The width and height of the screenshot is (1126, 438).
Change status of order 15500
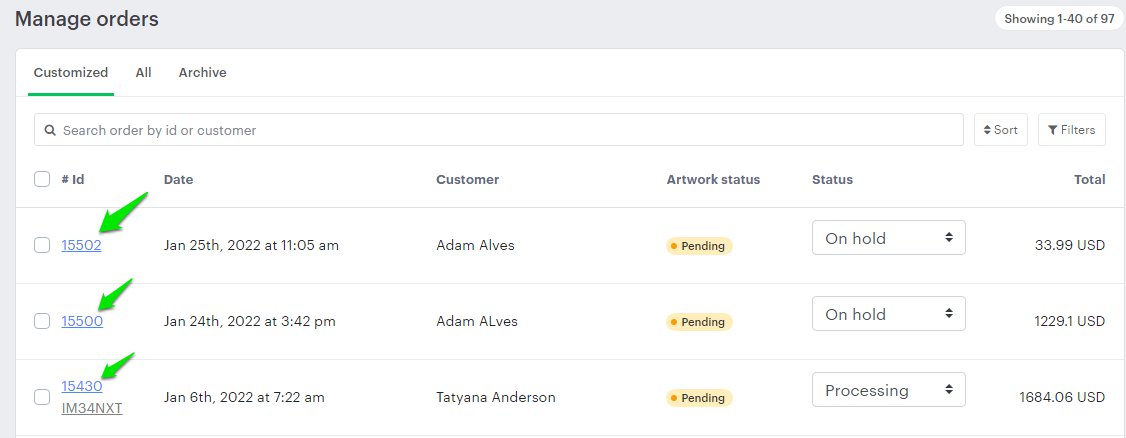pos(888,314)
